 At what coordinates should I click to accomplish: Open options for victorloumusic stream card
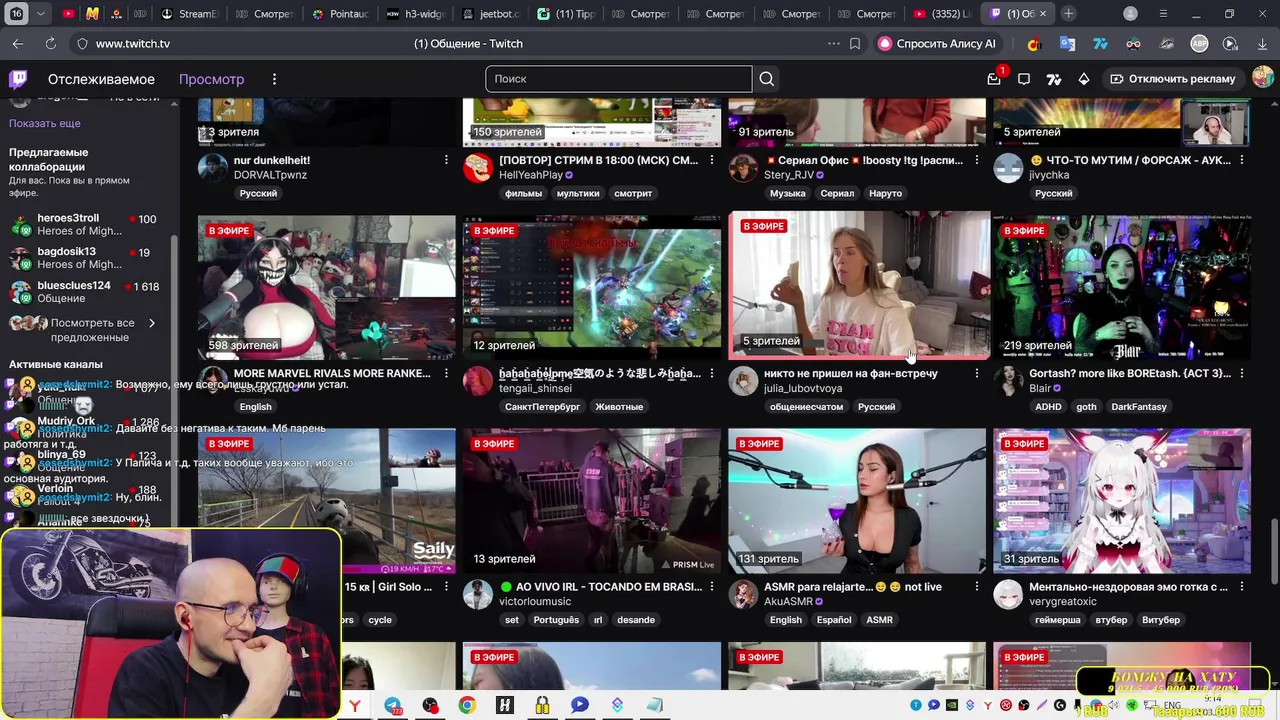point(712,586)
